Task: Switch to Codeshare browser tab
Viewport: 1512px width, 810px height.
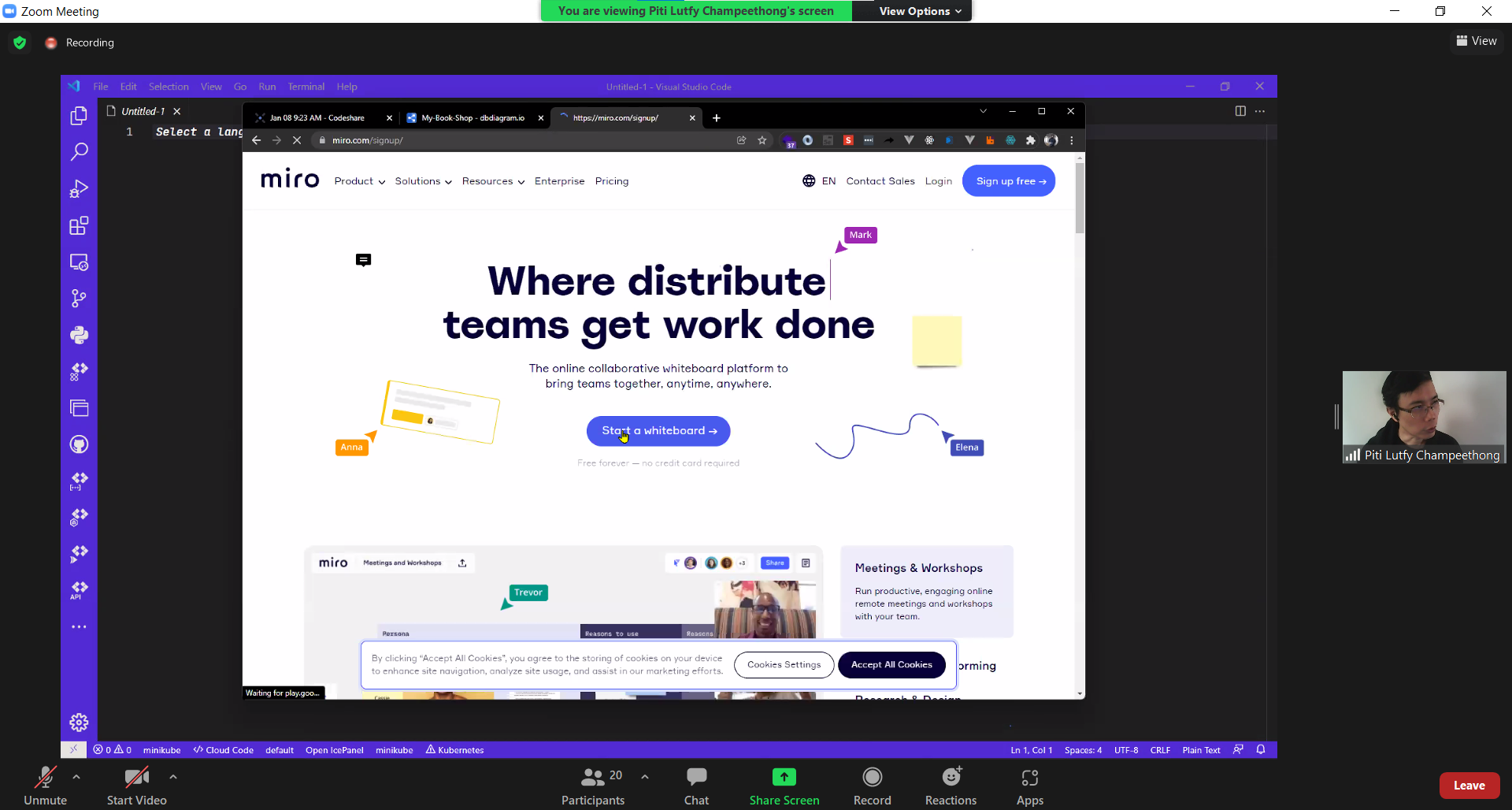Action: click(317, 118)
